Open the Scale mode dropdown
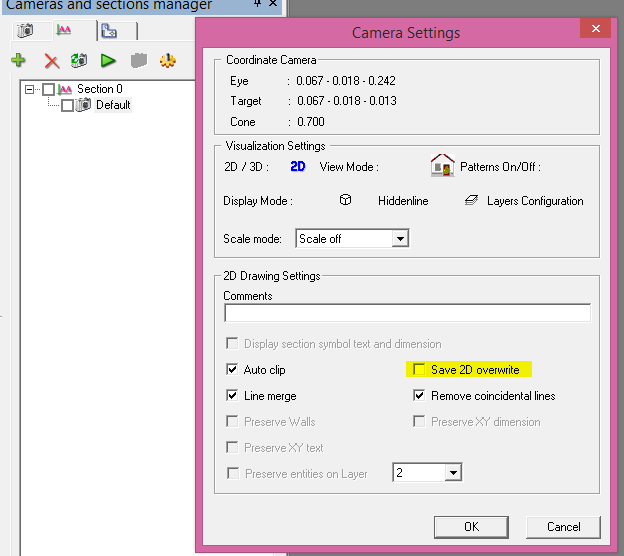Viewport: 624px width, 556px height. tap(400, 239)
